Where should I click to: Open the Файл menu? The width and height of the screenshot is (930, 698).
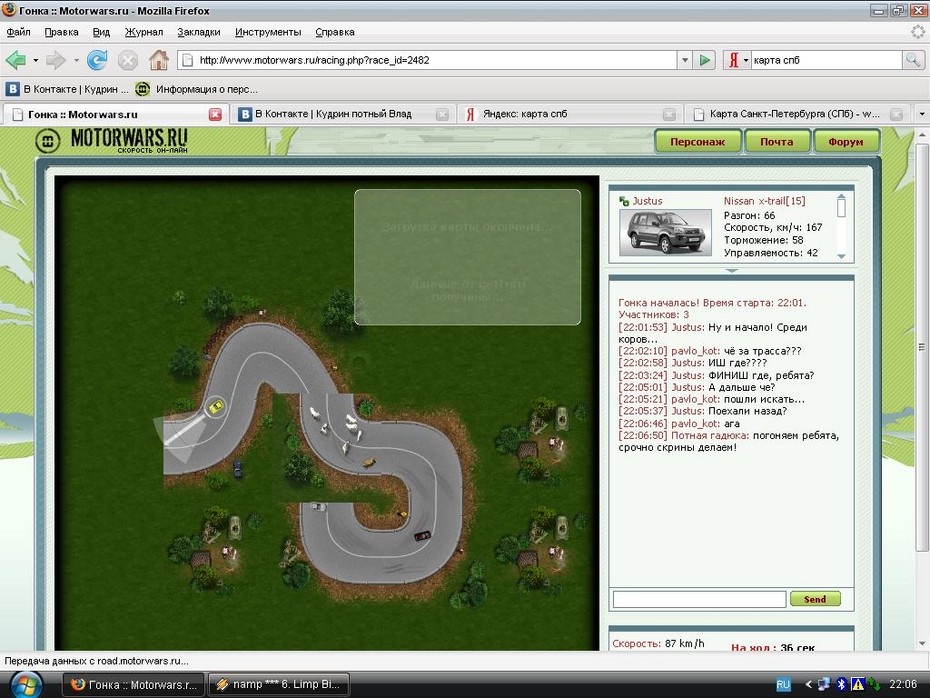click(x=18, y=32)
